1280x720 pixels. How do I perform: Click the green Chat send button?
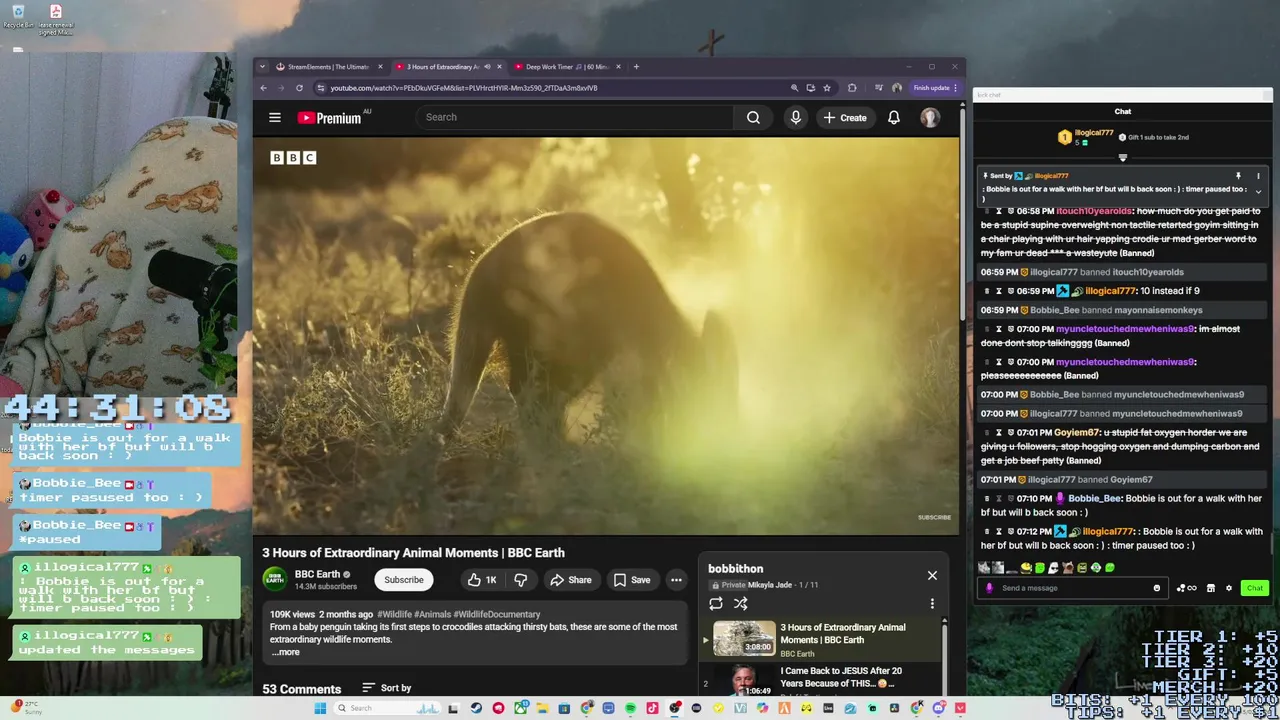(x=1254, y=588)
